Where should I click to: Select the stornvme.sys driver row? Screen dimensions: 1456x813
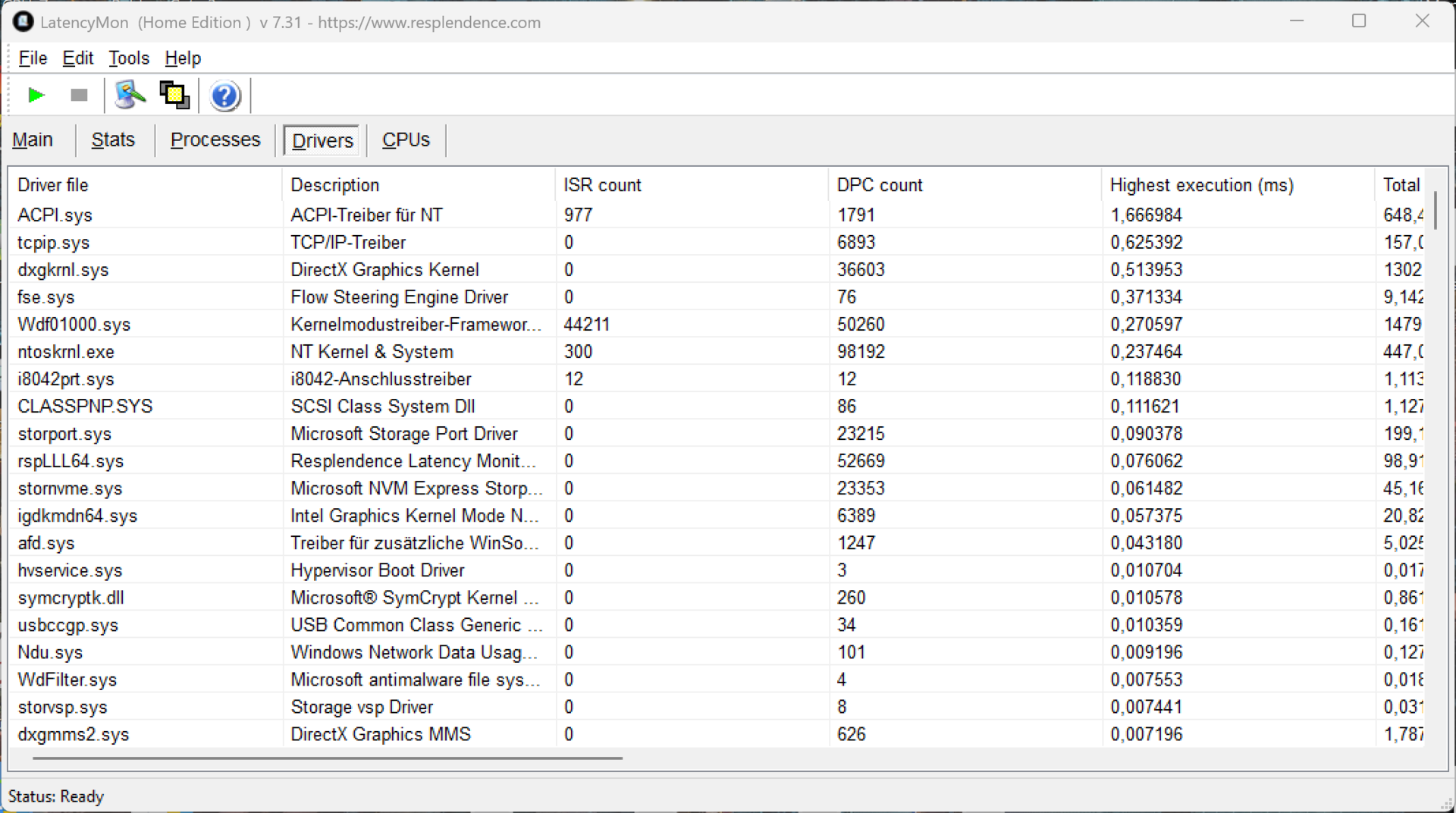point(717,488)
